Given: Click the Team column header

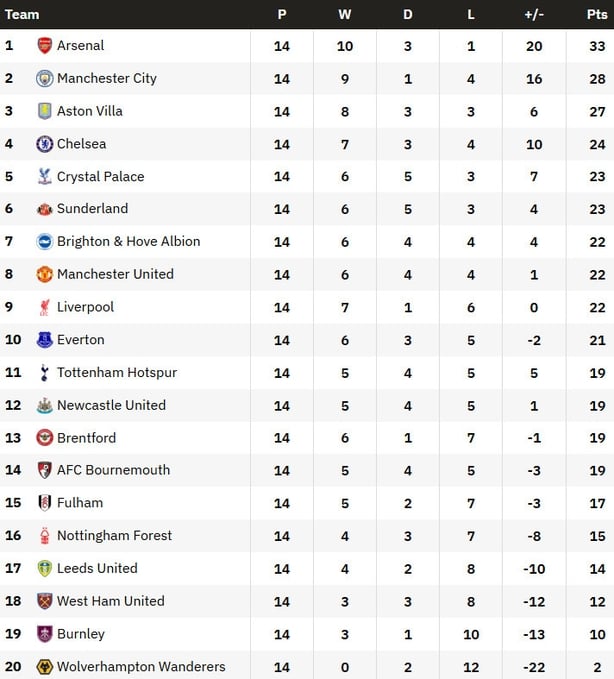Looking at the screenshot, I should pyautogui.click(x=23, y=14).
